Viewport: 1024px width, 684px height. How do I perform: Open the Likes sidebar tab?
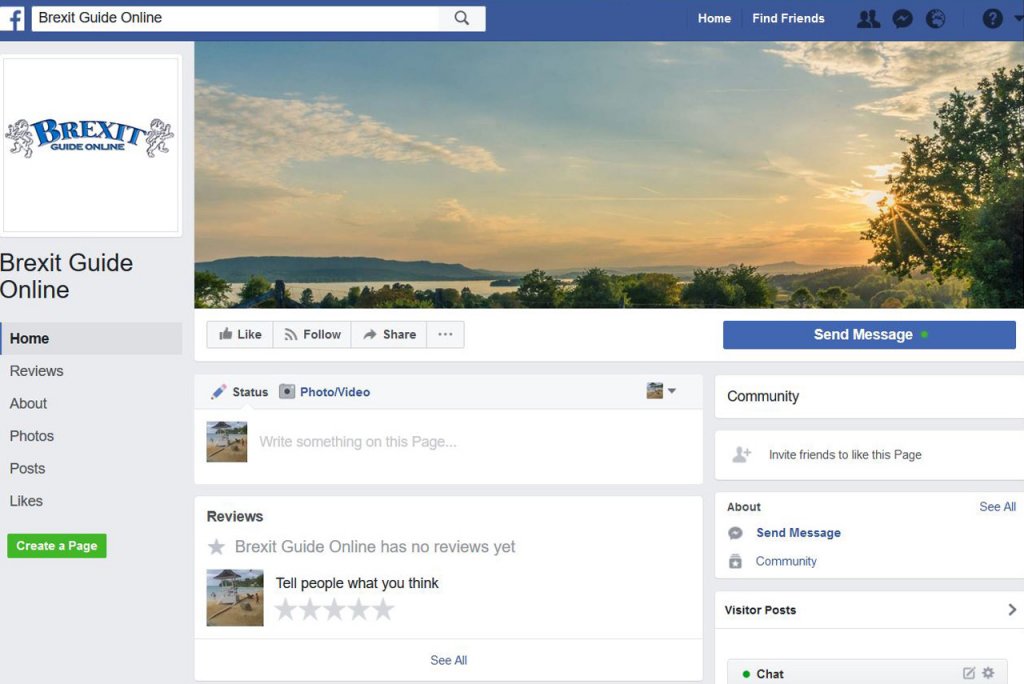pyautogui.click(x=26, y=501)
